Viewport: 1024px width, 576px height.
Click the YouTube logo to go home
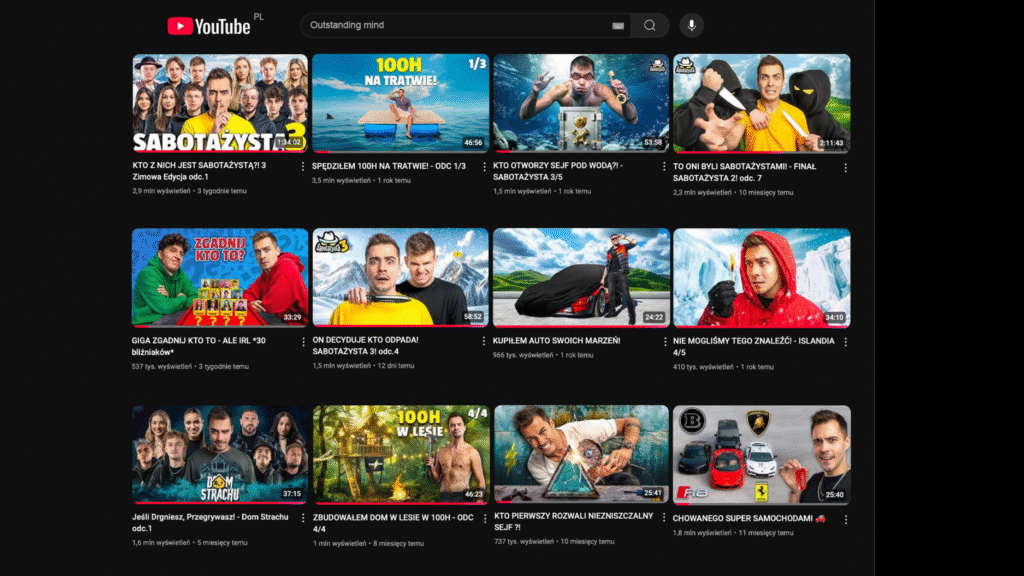(x=208, y=26)
